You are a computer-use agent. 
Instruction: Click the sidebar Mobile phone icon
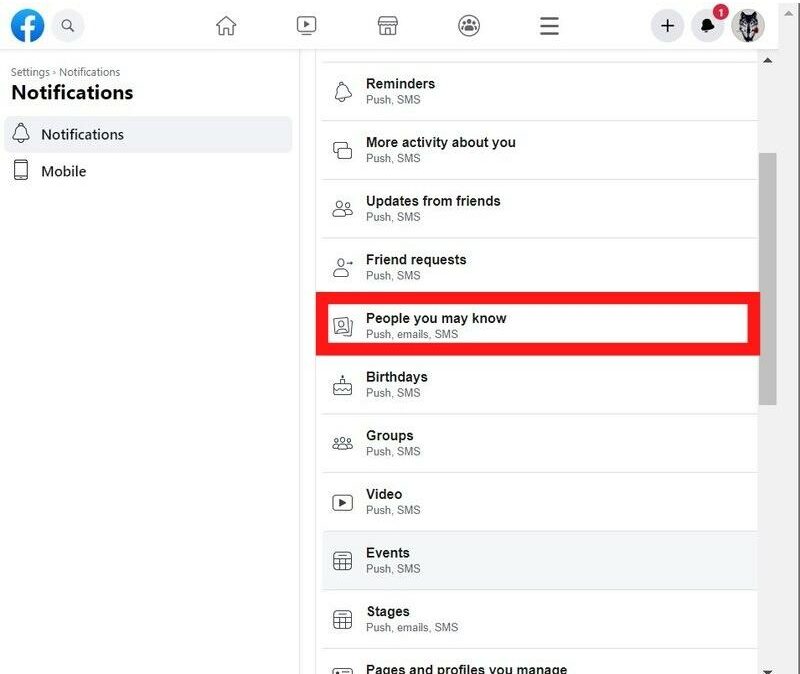(21, 170)
